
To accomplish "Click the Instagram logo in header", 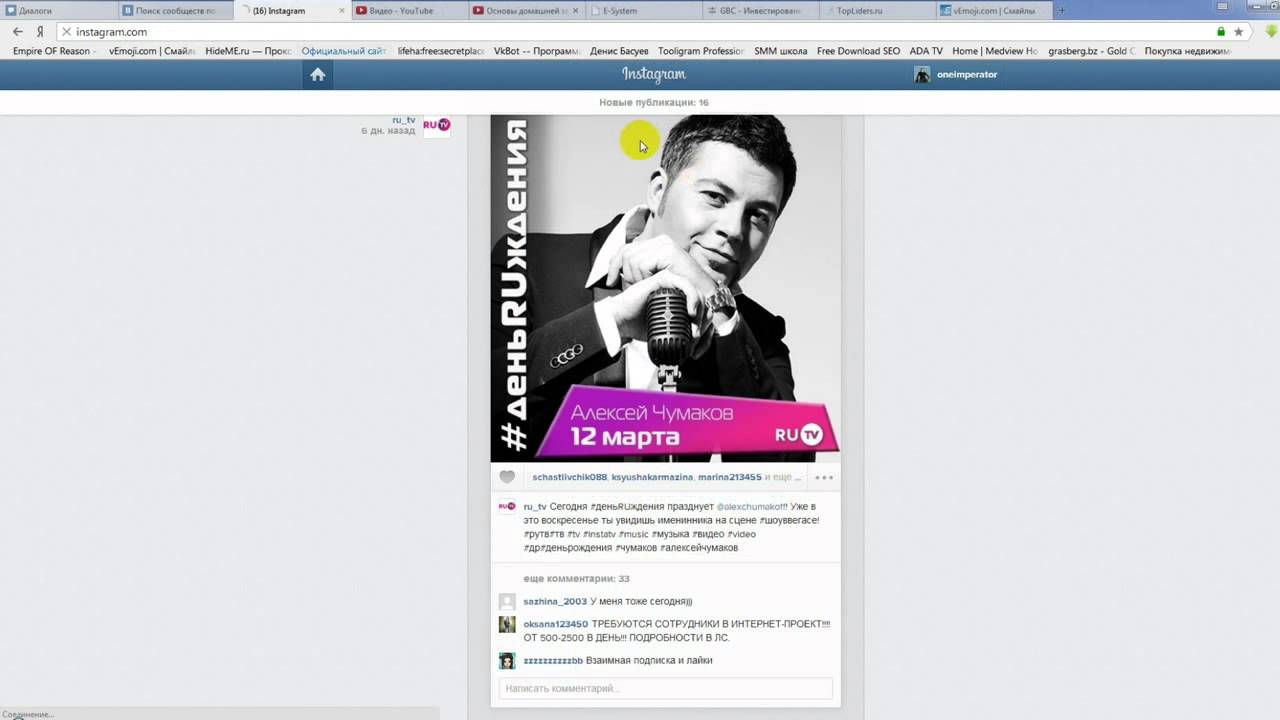I will (x=654, y=74).
